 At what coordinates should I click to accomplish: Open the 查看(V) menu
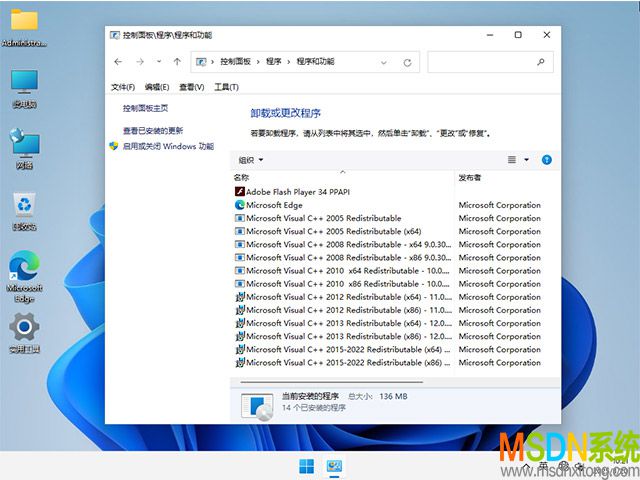191,87
